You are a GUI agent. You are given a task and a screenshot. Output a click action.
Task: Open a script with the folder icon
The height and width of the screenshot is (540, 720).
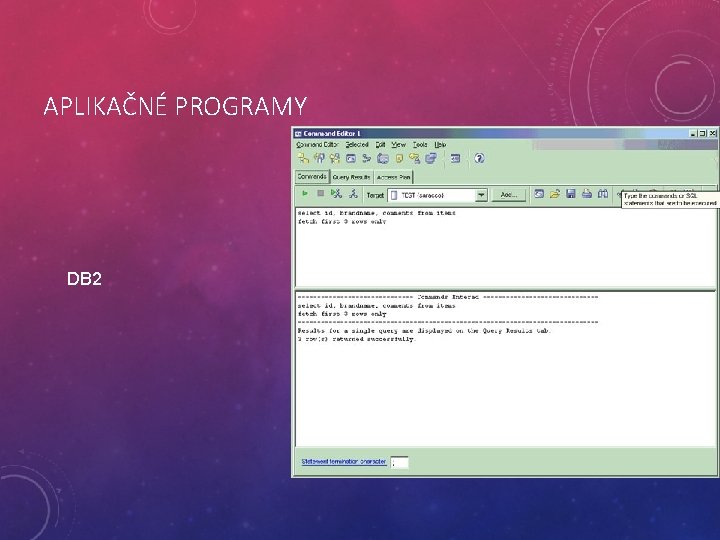click(x=555, y=194)
